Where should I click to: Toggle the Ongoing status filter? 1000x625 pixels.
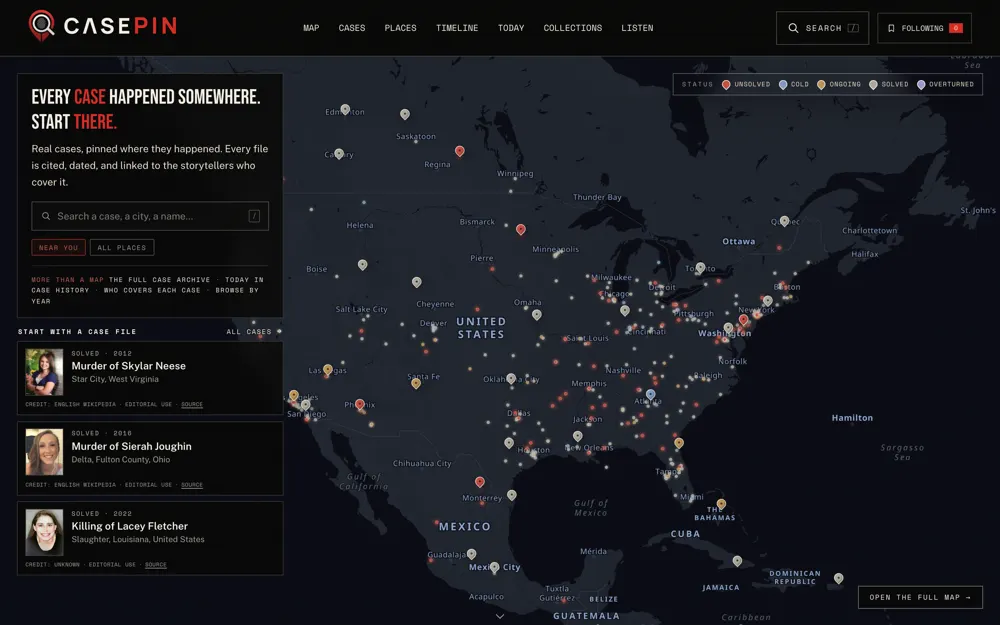(x=839, y=84)
